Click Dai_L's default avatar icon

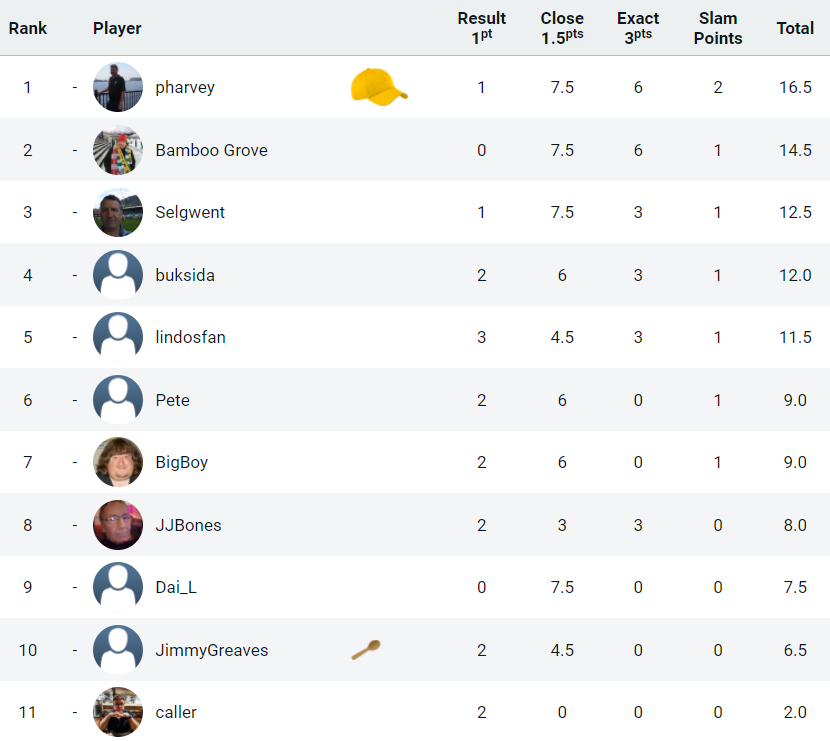(x=118, y=587)
